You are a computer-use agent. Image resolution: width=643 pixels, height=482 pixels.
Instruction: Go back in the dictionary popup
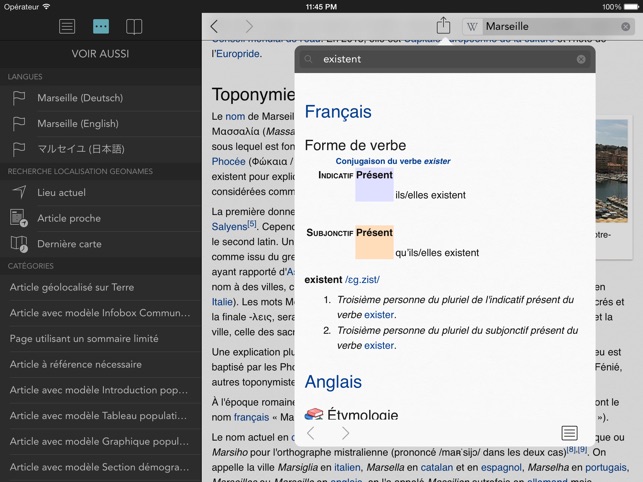point(311,433)
